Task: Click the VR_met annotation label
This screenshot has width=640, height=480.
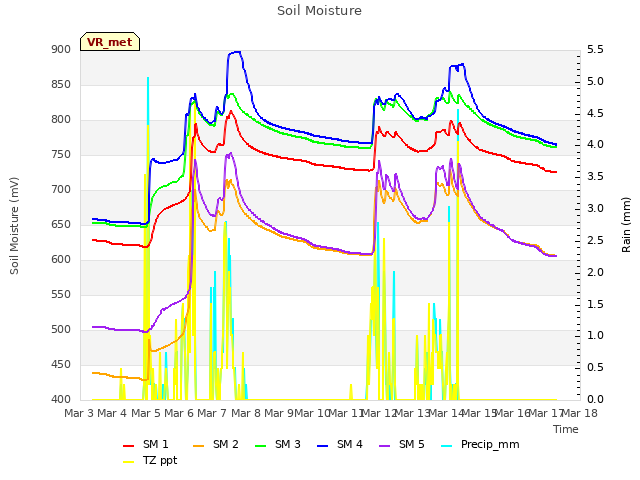Action: pyautogui.click(x=110, y=42)
